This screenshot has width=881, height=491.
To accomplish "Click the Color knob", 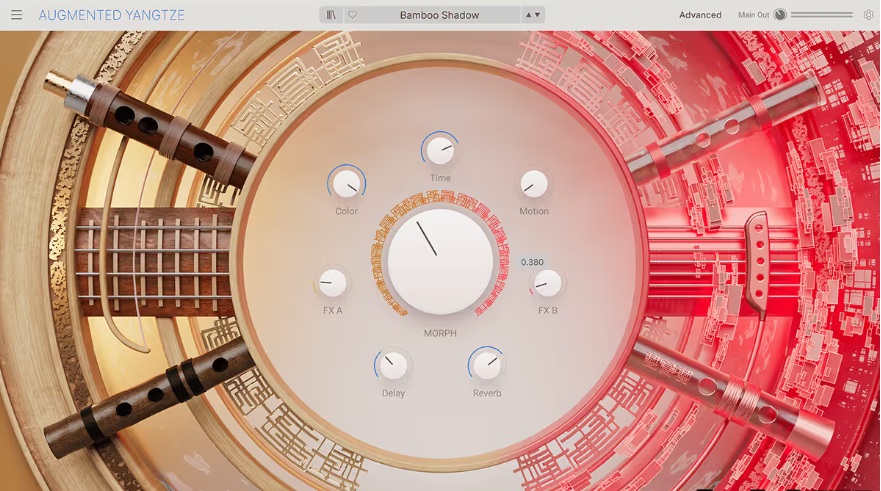I will (346, 183).
